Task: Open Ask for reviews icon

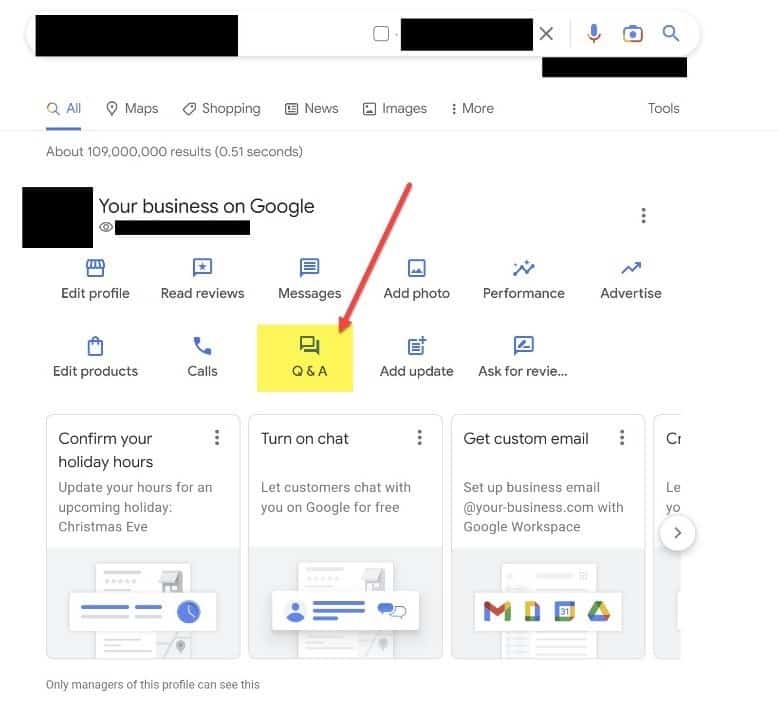Action: [523, 345]
